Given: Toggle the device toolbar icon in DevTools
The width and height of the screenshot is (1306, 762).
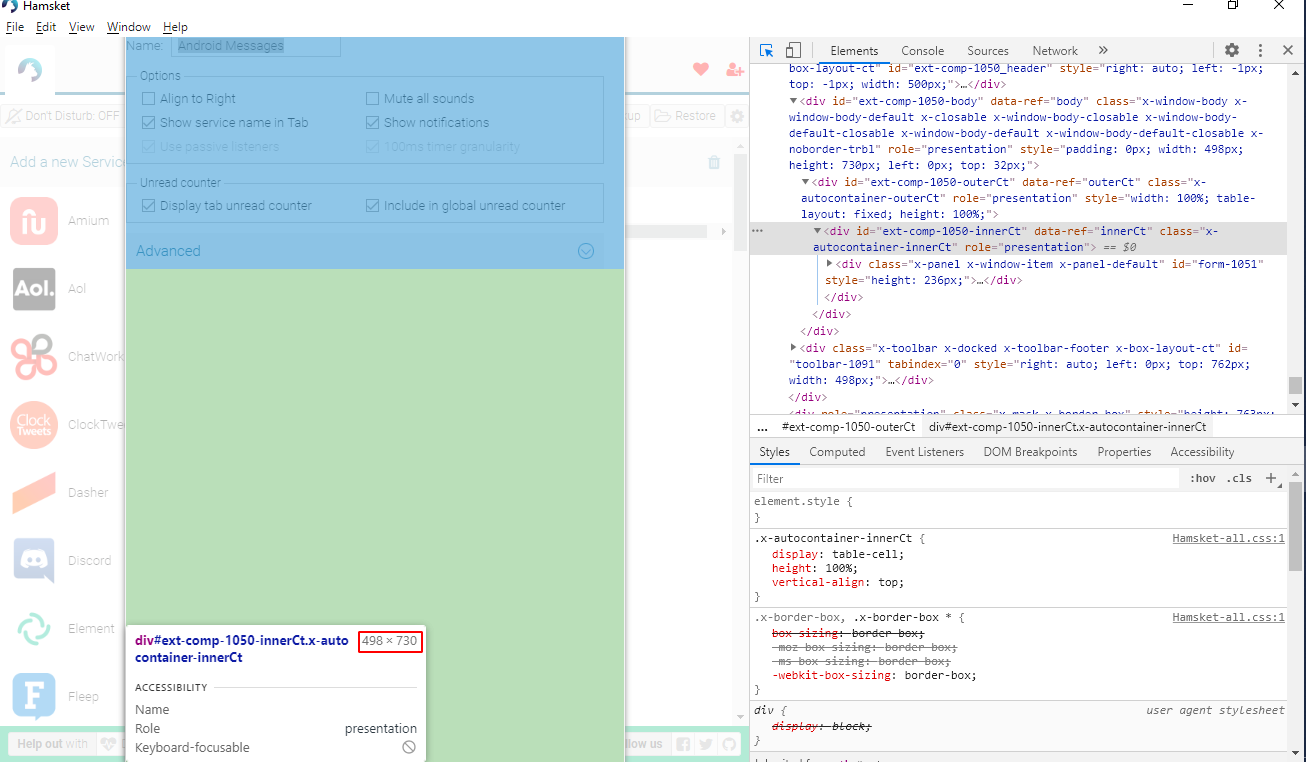Looking at the screenshot, I should [793, 50].
